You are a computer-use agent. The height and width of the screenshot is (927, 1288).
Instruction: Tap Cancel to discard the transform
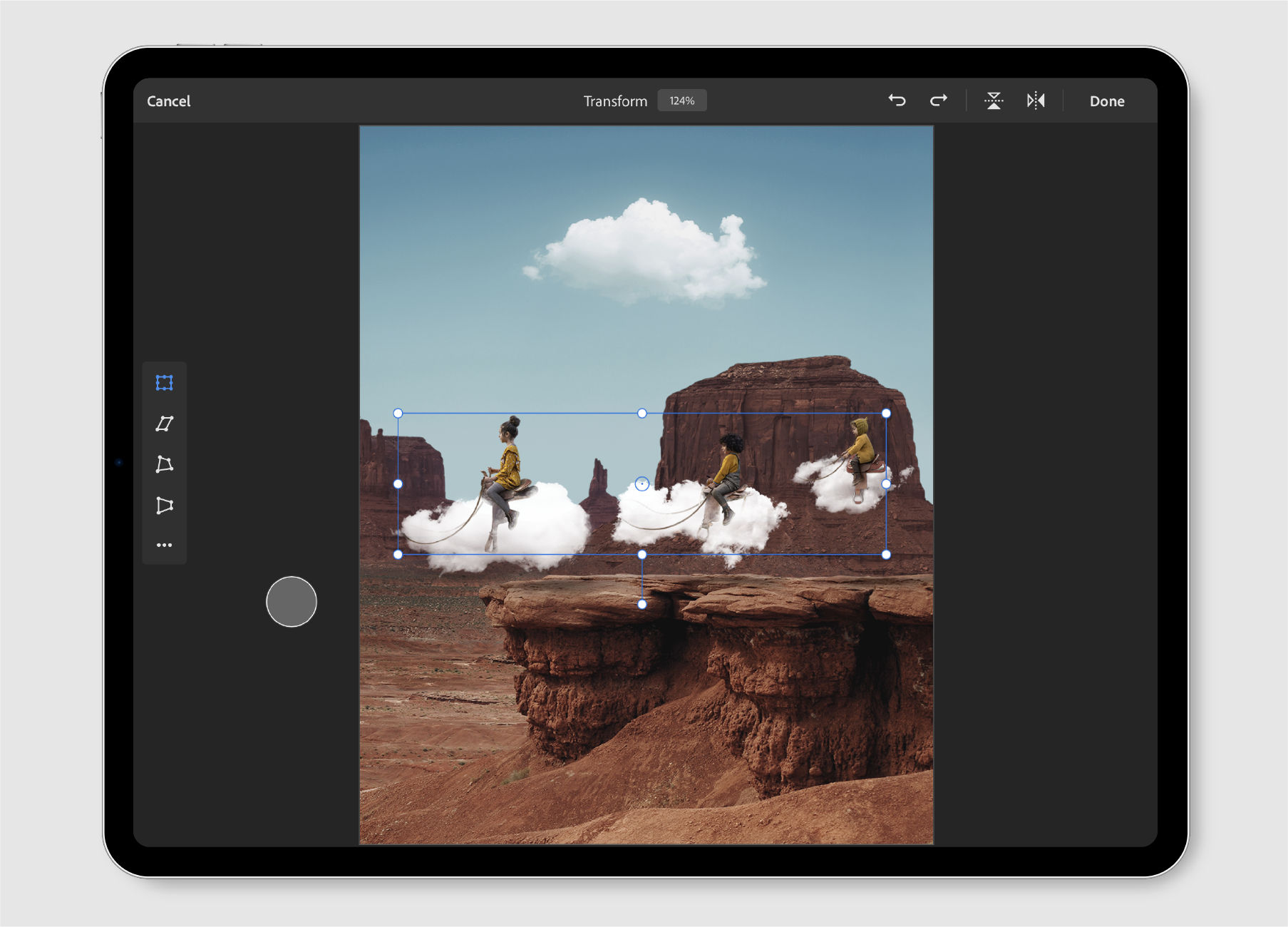point(168,101)
